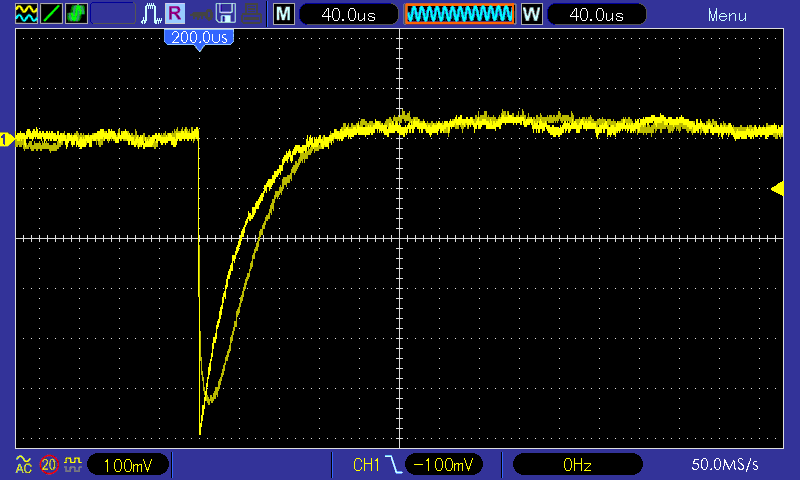Click the M main timebase icon
Viewport: 800px width, 480px height.
click(x=284, y=14)
